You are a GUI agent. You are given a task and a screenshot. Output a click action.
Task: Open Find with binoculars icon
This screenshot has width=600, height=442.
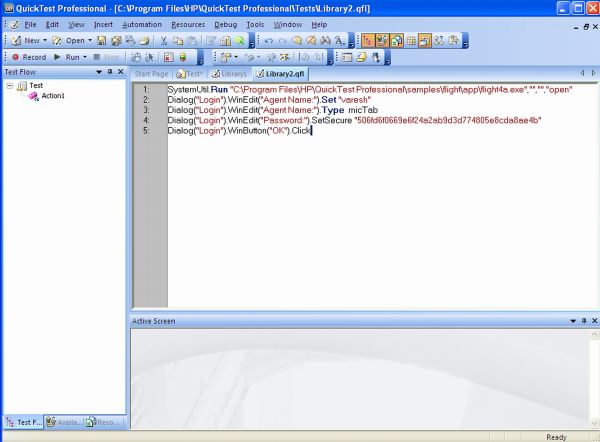325,41
